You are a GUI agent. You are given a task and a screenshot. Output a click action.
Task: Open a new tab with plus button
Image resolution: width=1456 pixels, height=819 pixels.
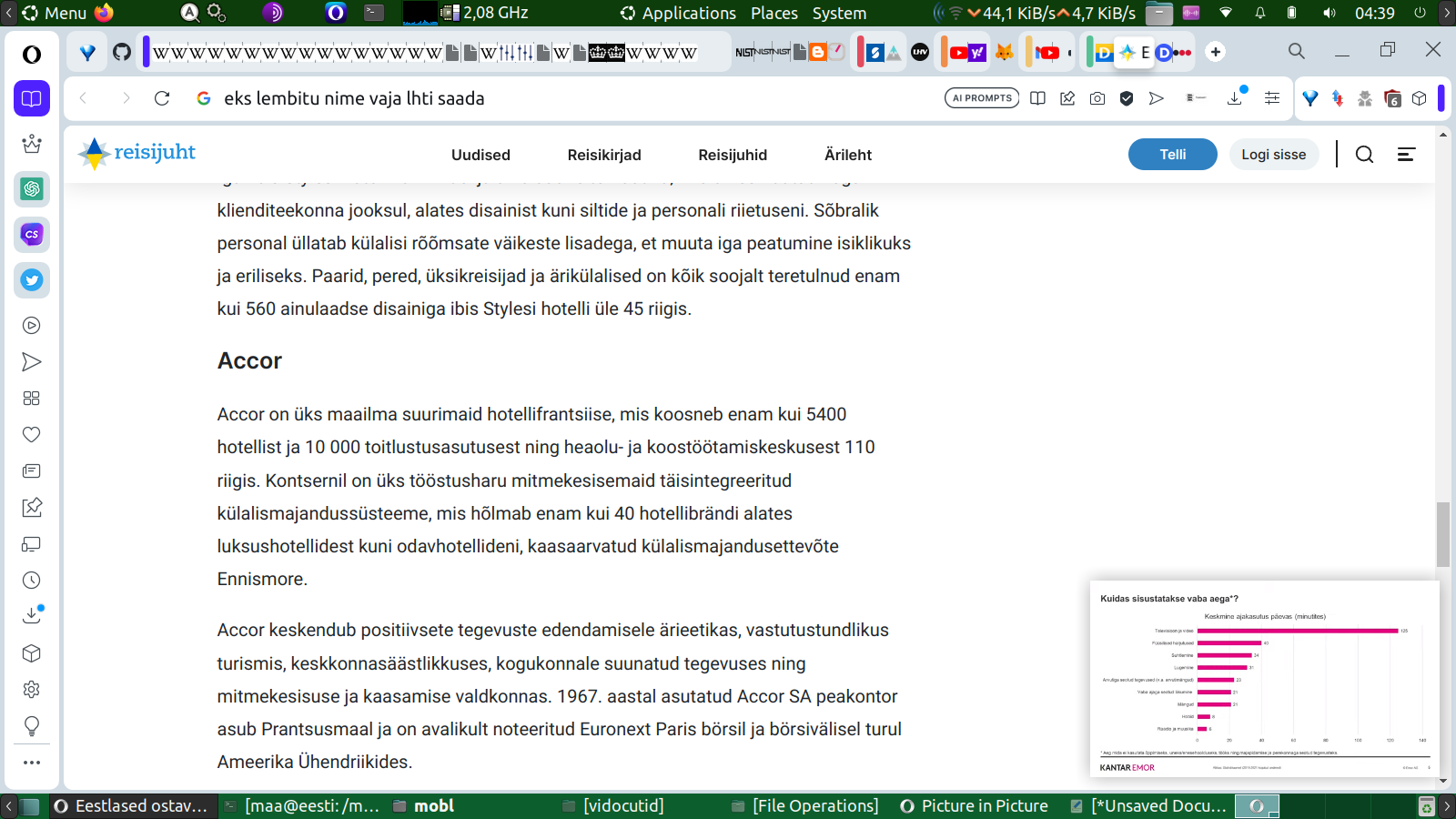coord(1216,52)
